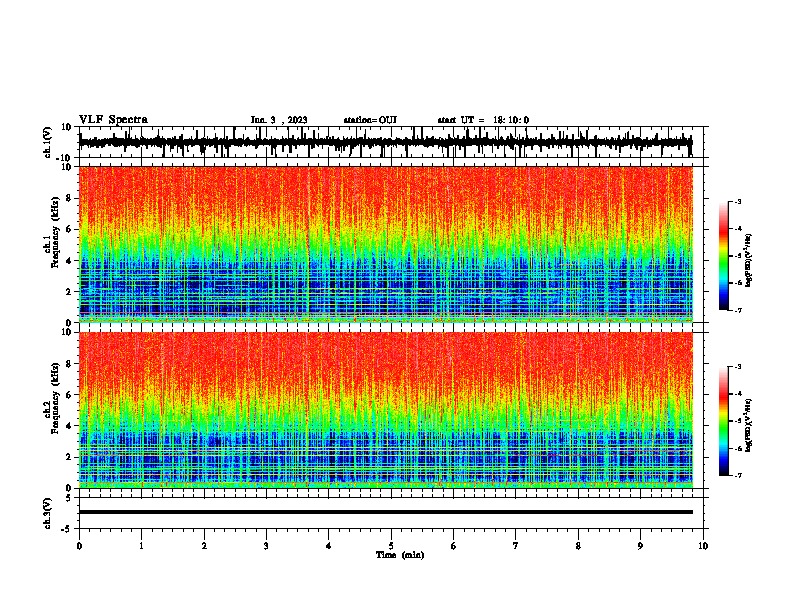Click the time axis tick label "9"
This screenshot has width=792, height=612.
(640, 546)
